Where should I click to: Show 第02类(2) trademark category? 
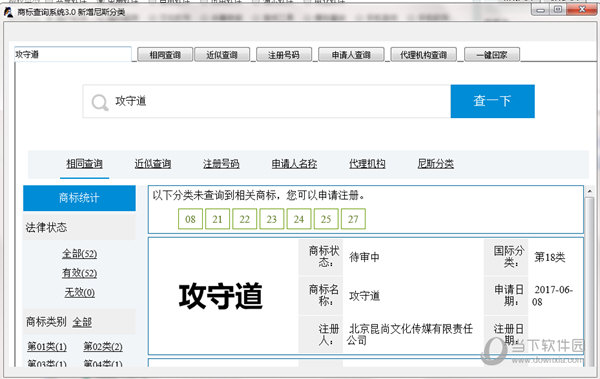(103, 346)
